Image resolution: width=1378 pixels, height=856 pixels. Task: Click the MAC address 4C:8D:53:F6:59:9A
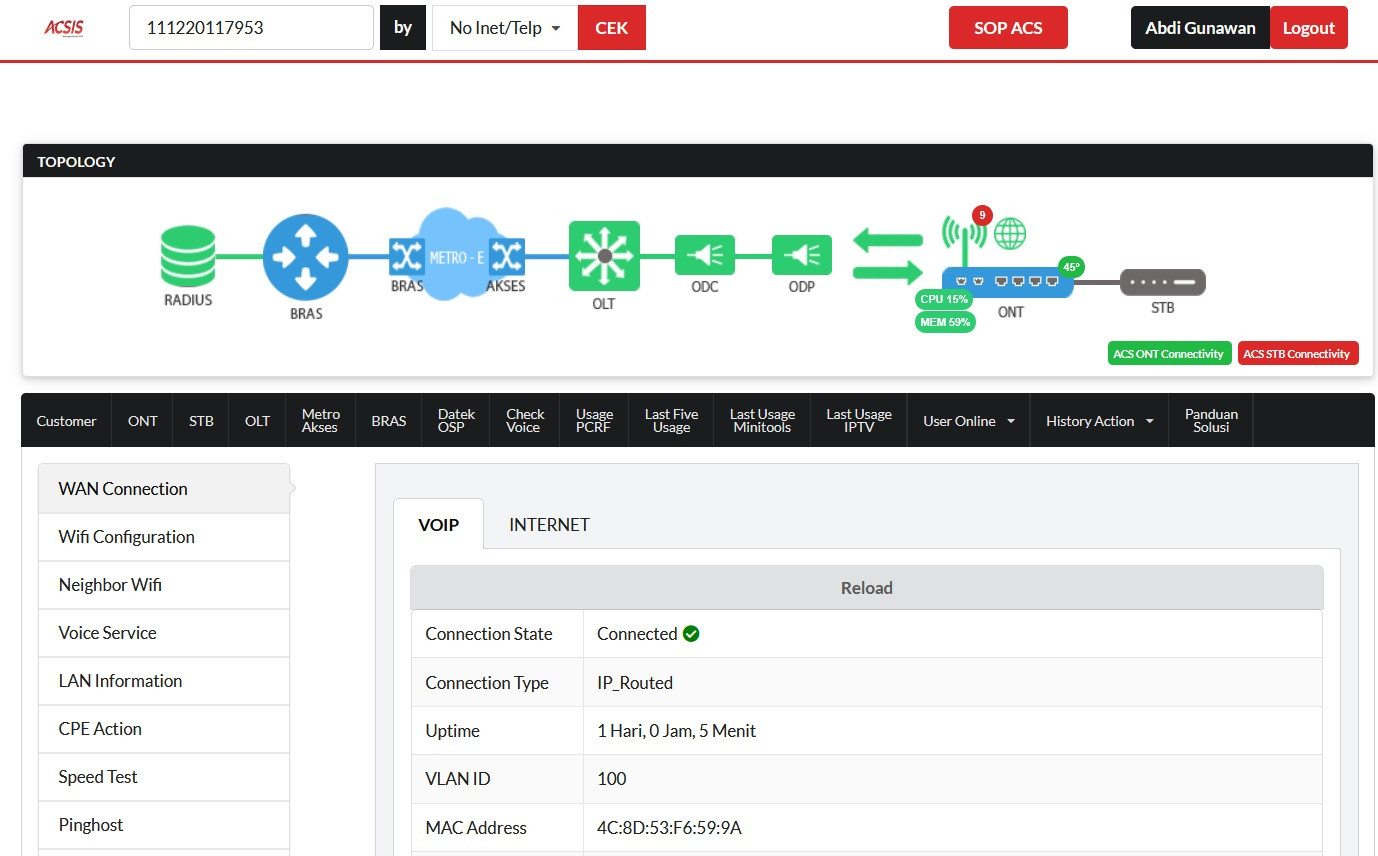(x=669, y=828)
